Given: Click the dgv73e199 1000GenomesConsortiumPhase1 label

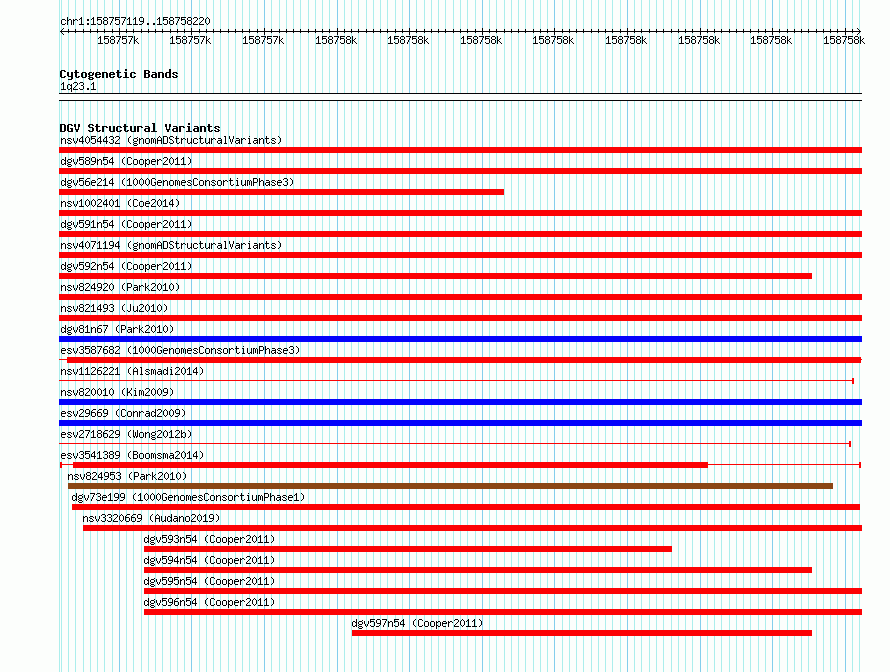Looking at the screenshot, I should 188,497.
